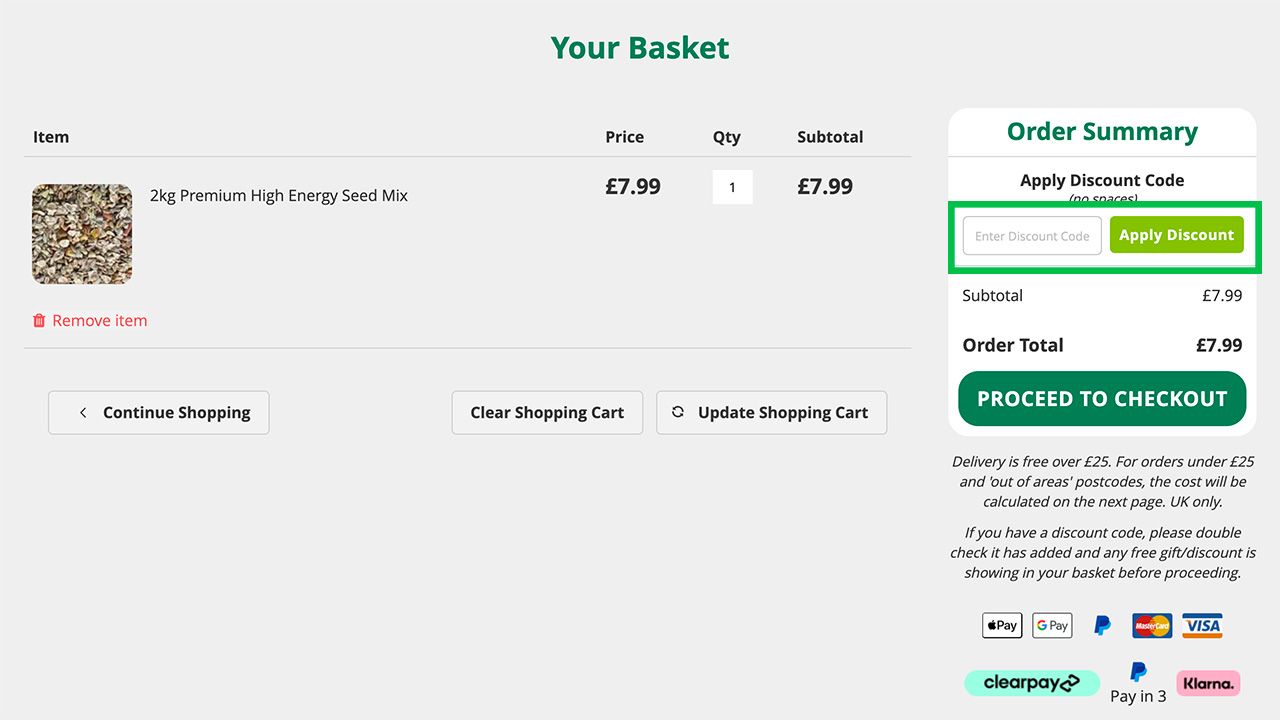Open the seed mix product thumbnail
The height and width of the screenshot is (720, 1280).
point(82,234)
